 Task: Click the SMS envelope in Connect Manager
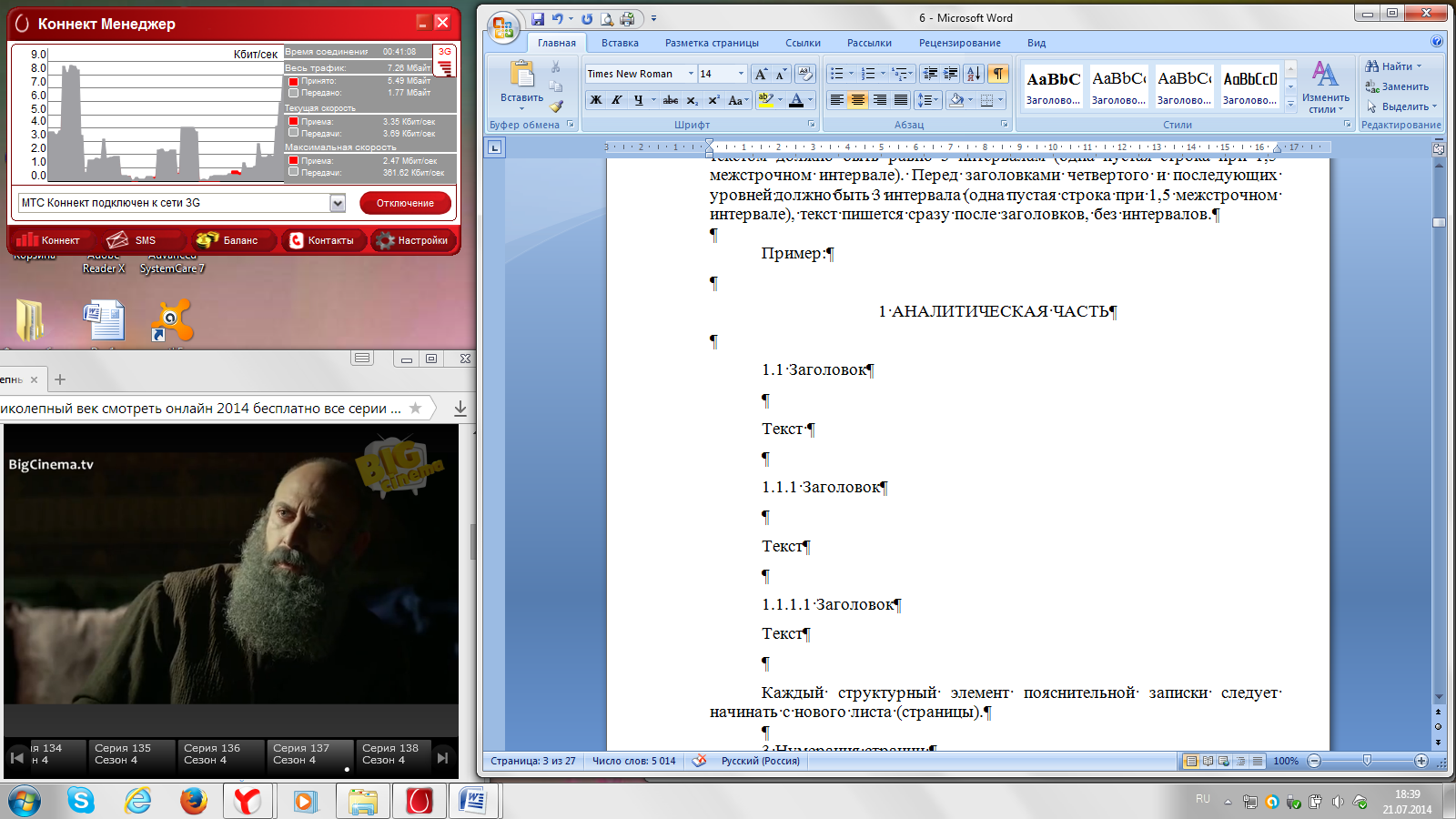[133, 240]
